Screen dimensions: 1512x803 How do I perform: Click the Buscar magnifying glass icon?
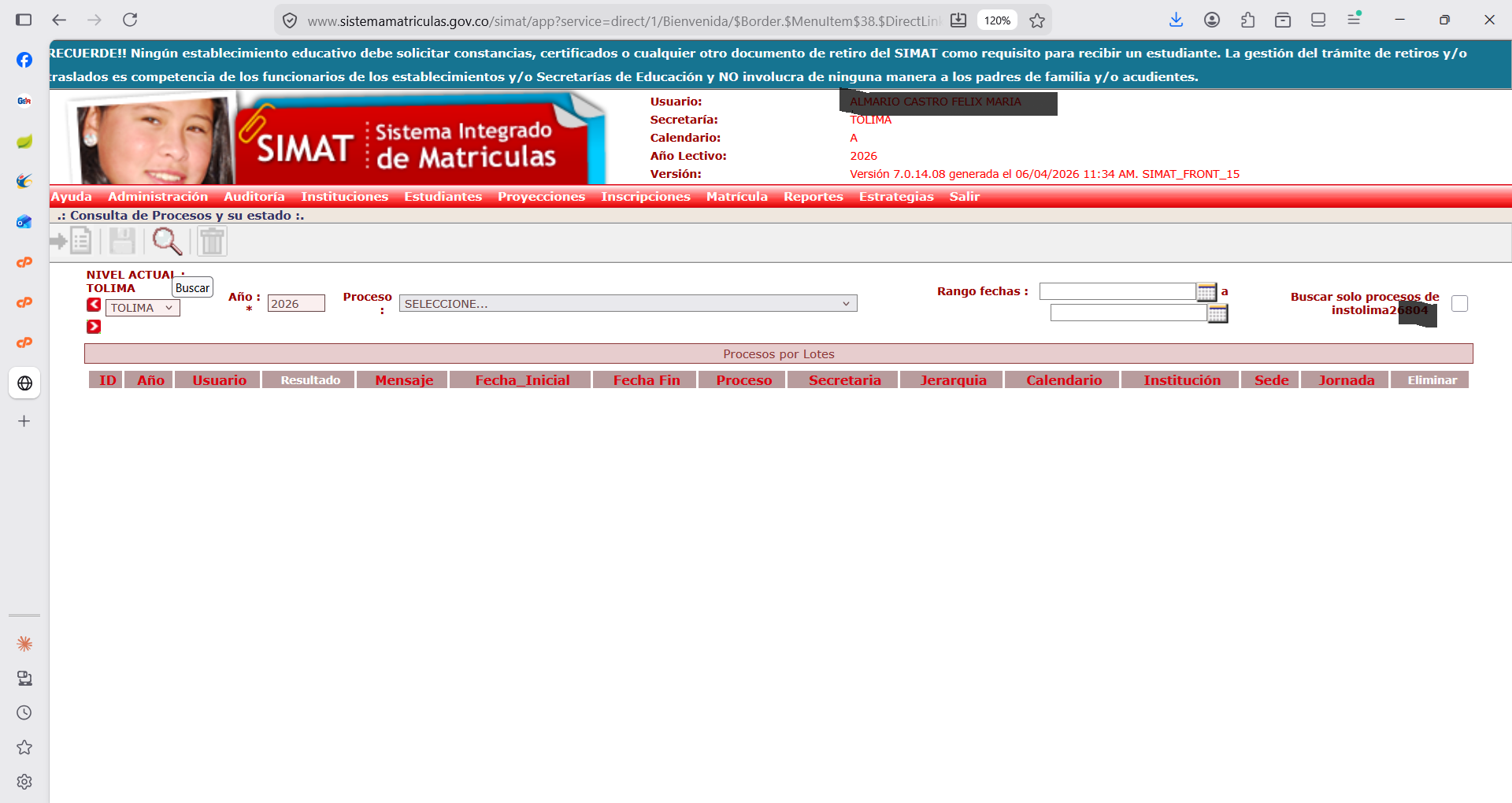coord(167,241)
